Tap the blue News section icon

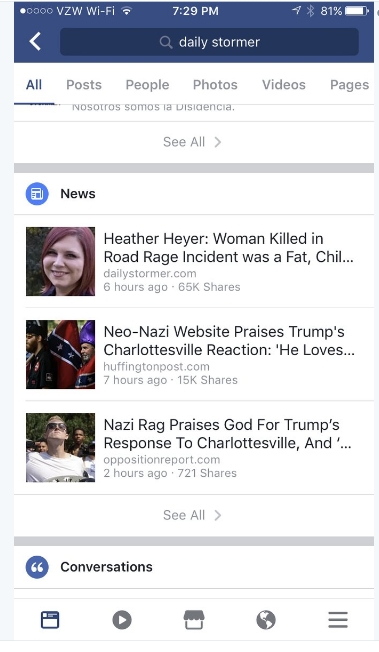click(37, 194)
